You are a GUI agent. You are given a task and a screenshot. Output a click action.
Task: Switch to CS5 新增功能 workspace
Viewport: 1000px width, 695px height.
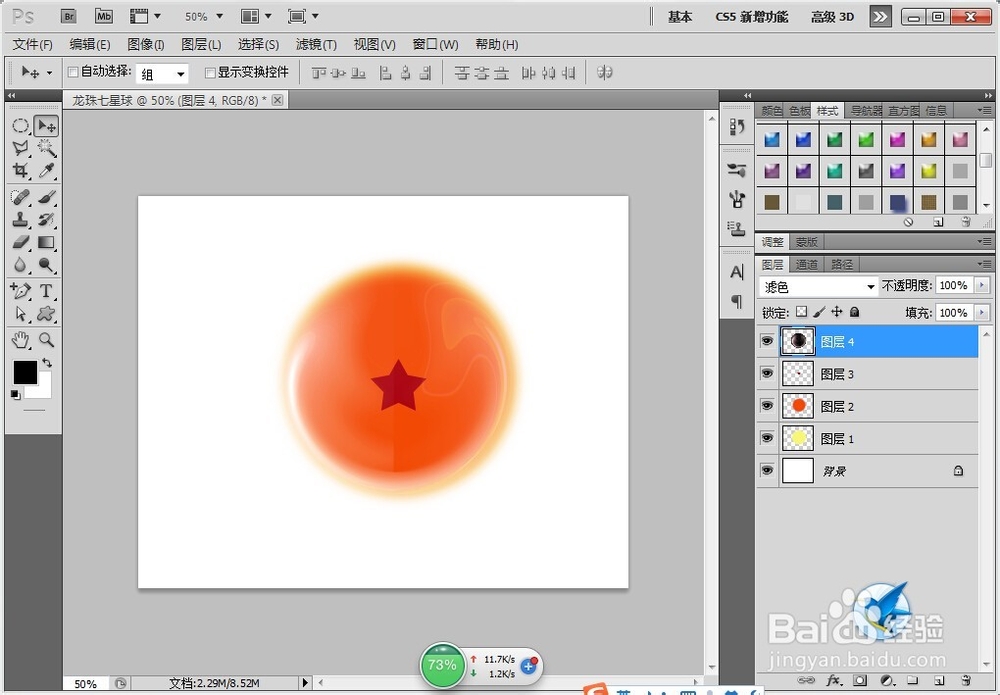click(752, 17)
